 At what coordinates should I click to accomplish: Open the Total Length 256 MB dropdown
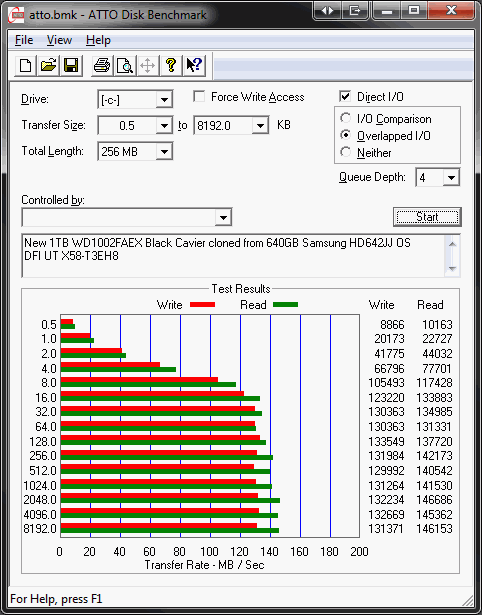pos(164,151)
